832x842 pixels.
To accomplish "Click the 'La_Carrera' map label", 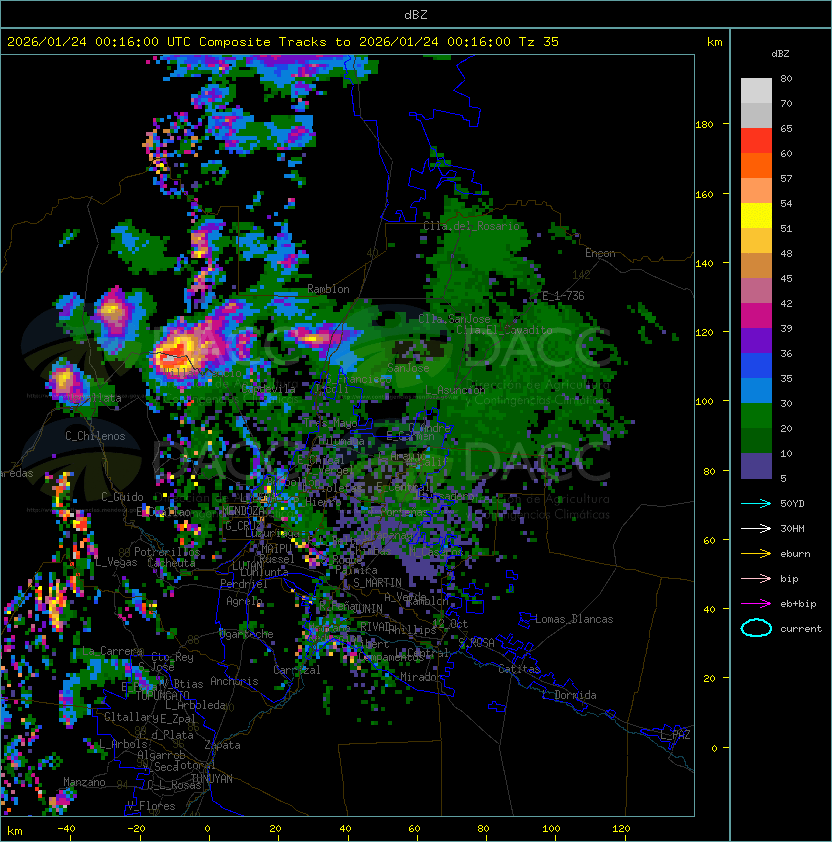I will click(x=113, y=651).
